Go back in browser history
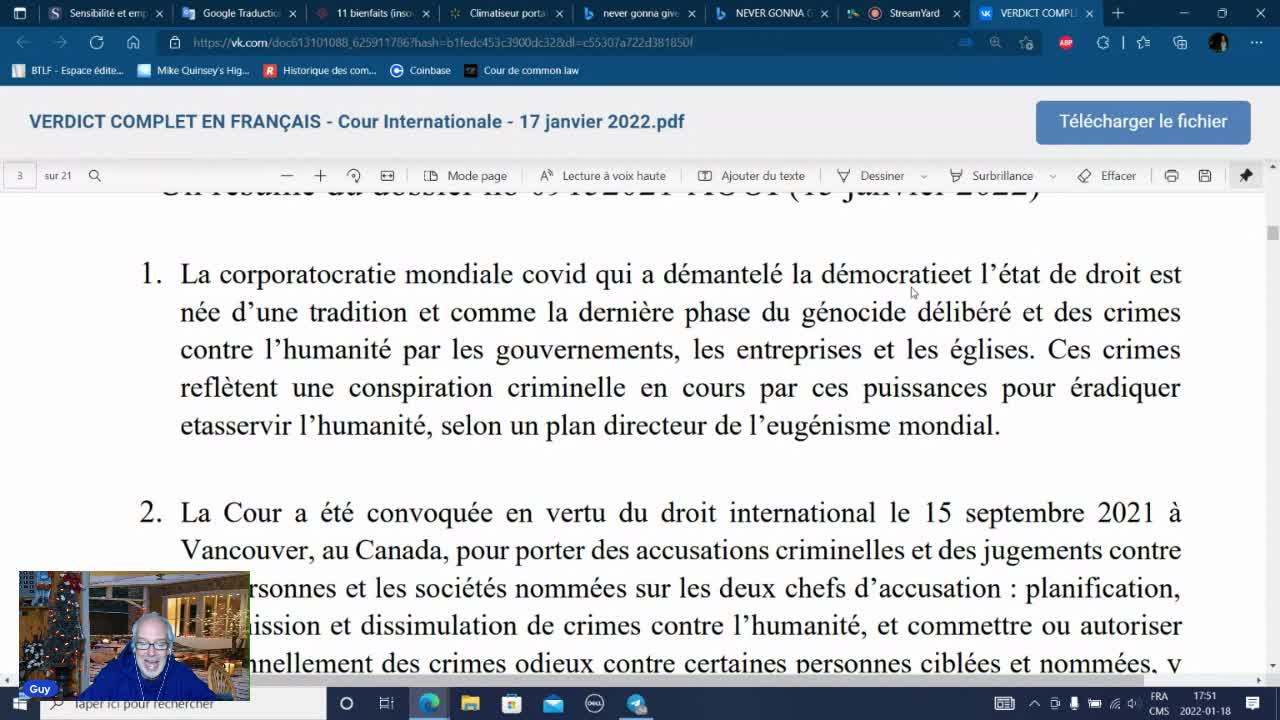Viewport: 1280px width, 720px height. click(x=24, y=43)
